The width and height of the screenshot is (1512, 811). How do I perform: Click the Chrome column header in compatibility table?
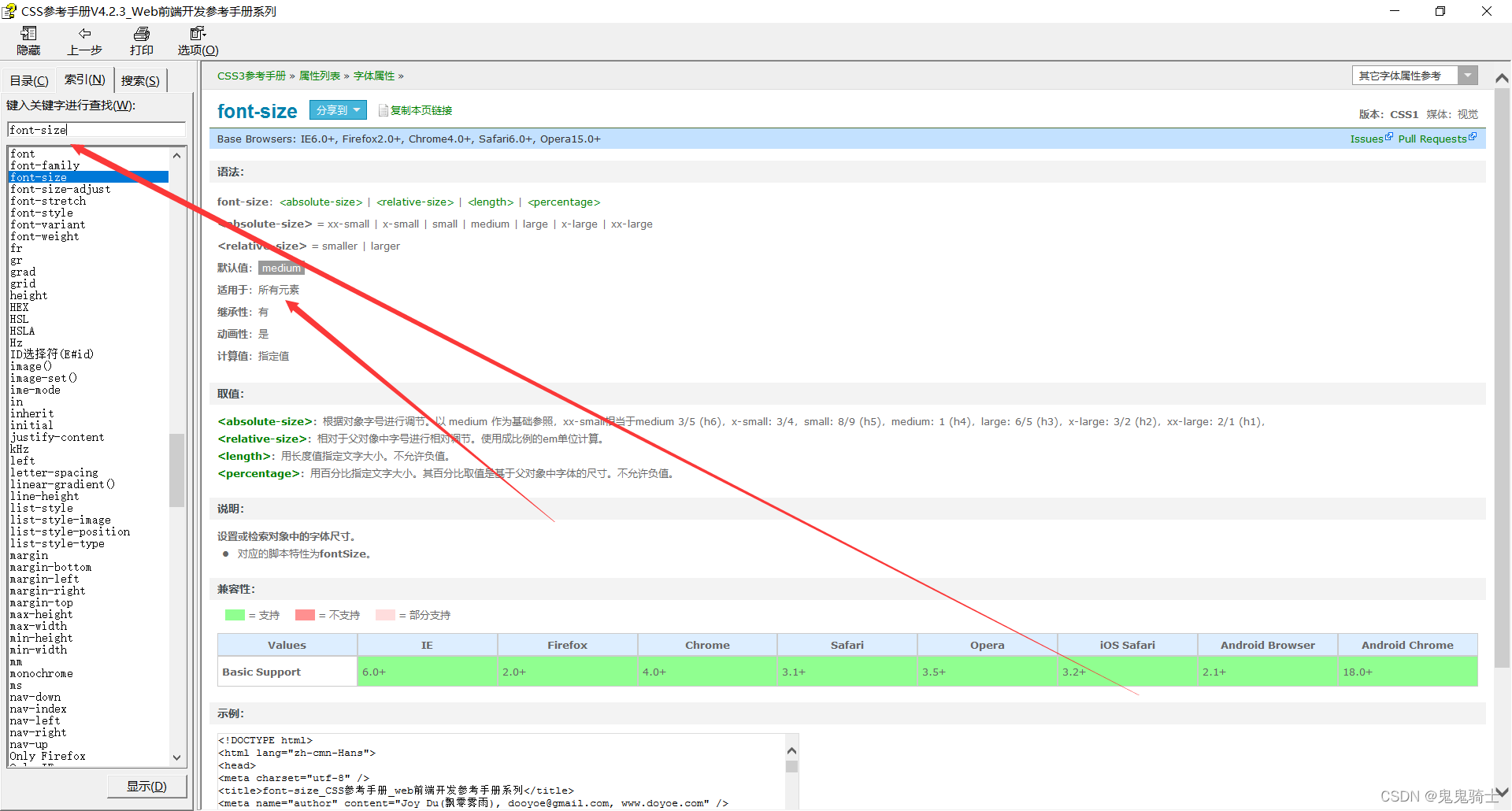[707, 645]
